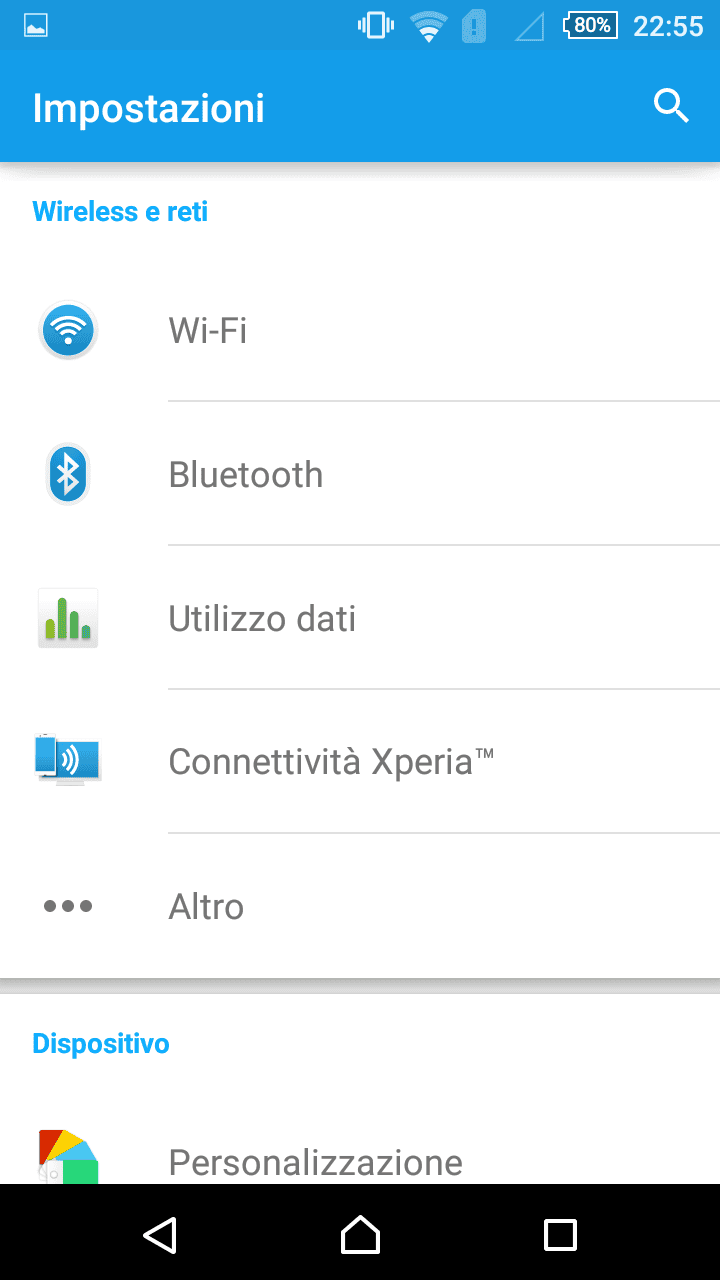
Task: Tap the vibrate mode status icon
Action: (375, 25)
